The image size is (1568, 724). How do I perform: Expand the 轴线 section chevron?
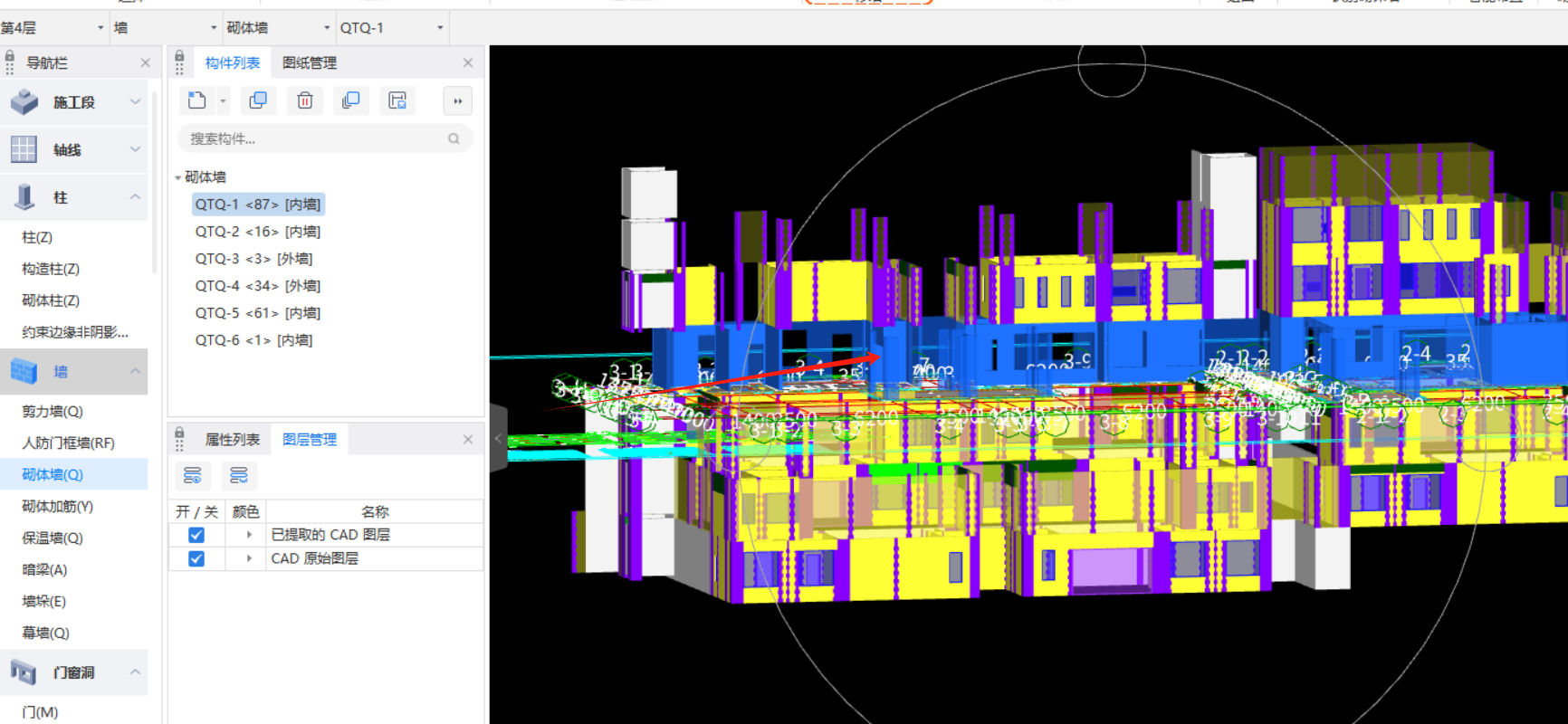click(x=135, y=149)
